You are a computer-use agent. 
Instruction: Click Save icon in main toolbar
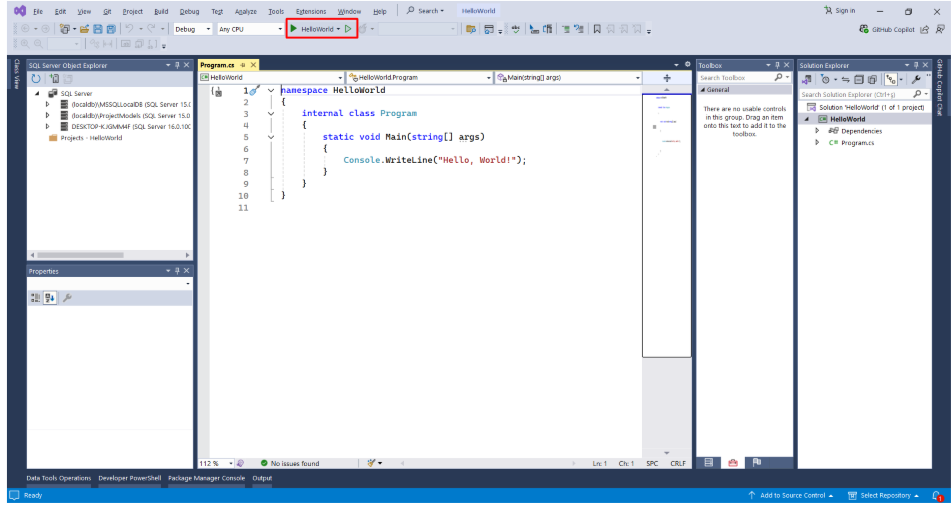point(98,29)
